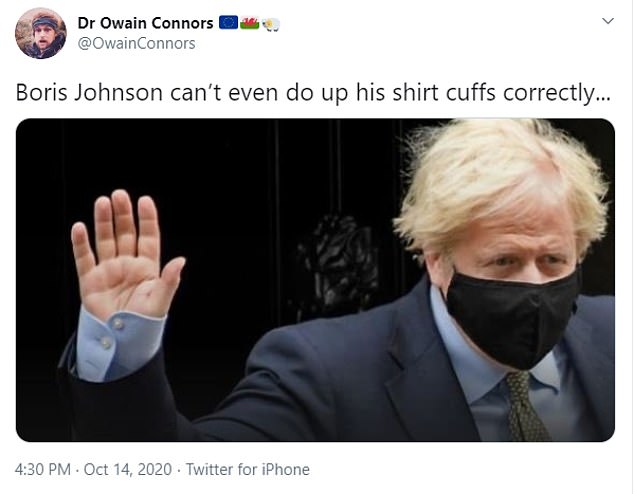Screen dimensions: 634x494
Task: Visit the @OwainConnors handle link
Action: (x=136, y=43)
